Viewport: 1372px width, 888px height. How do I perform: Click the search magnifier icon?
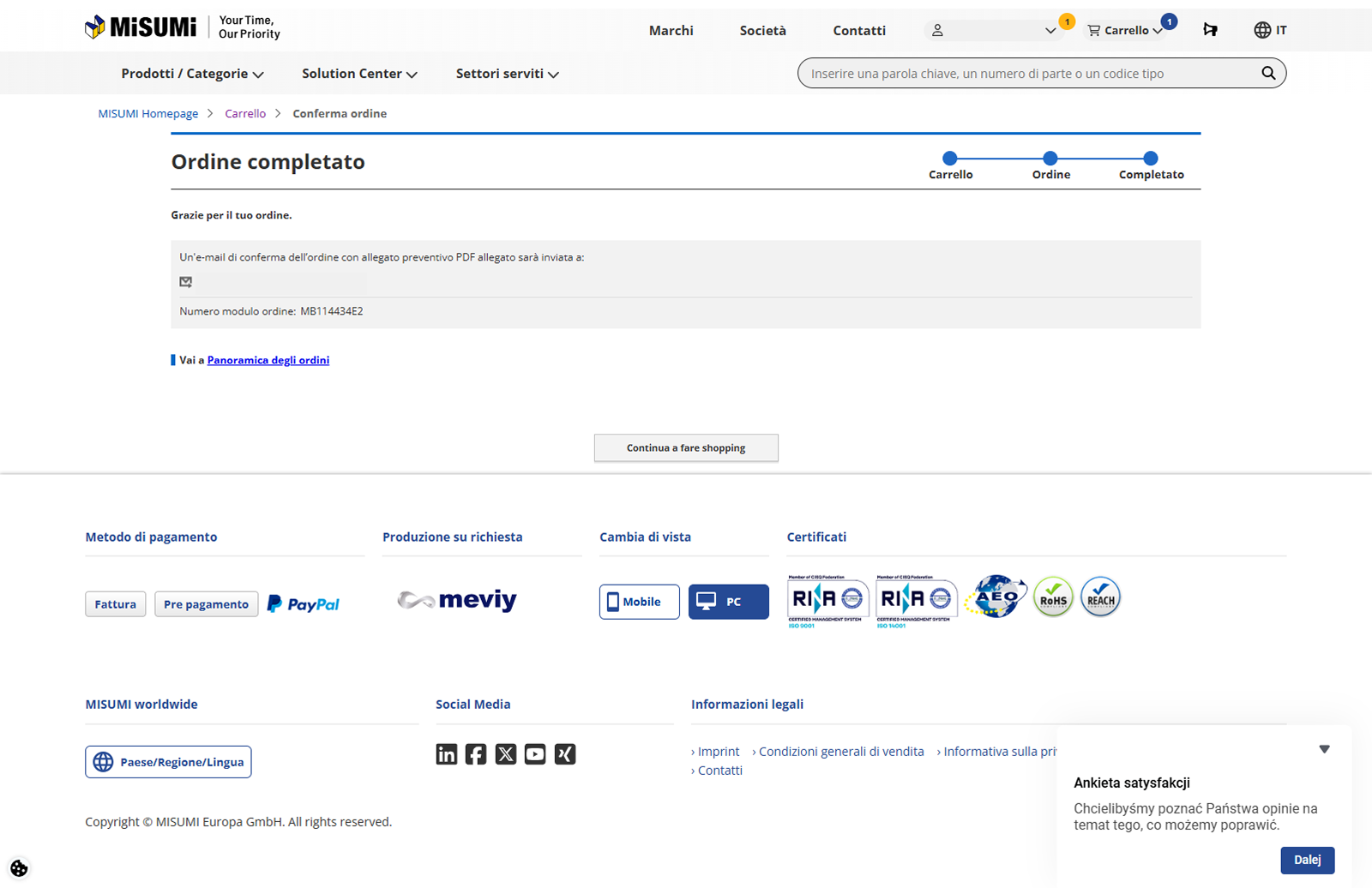coord(1267,74)
